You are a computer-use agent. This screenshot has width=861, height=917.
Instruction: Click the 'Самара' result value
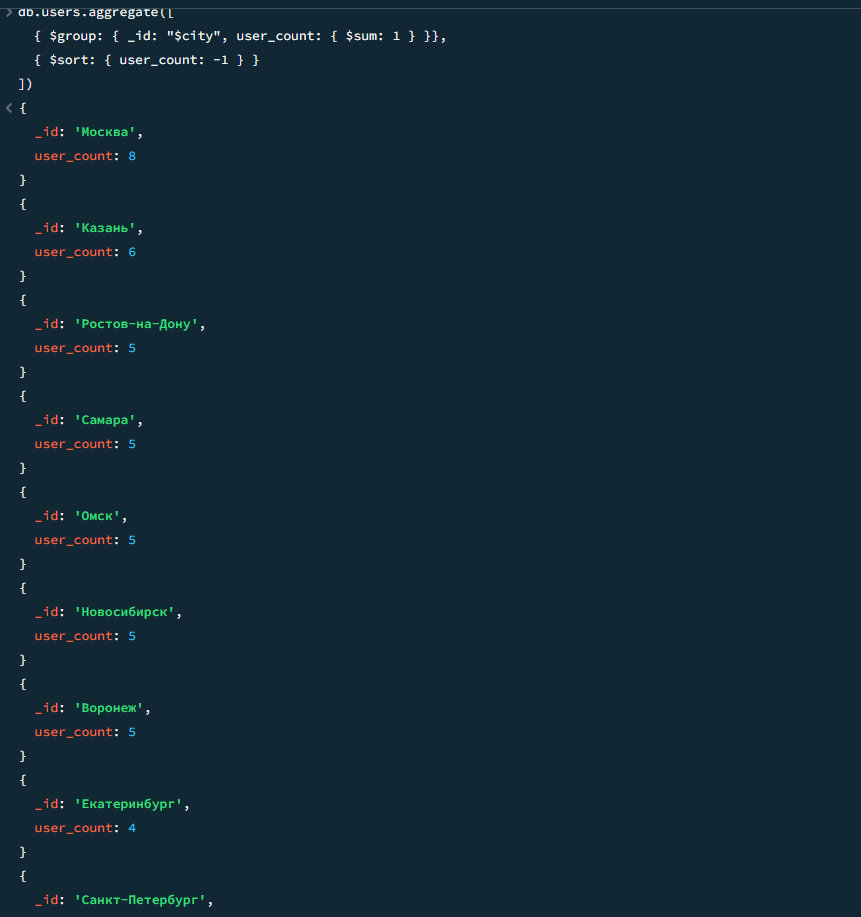coord(105,420)
